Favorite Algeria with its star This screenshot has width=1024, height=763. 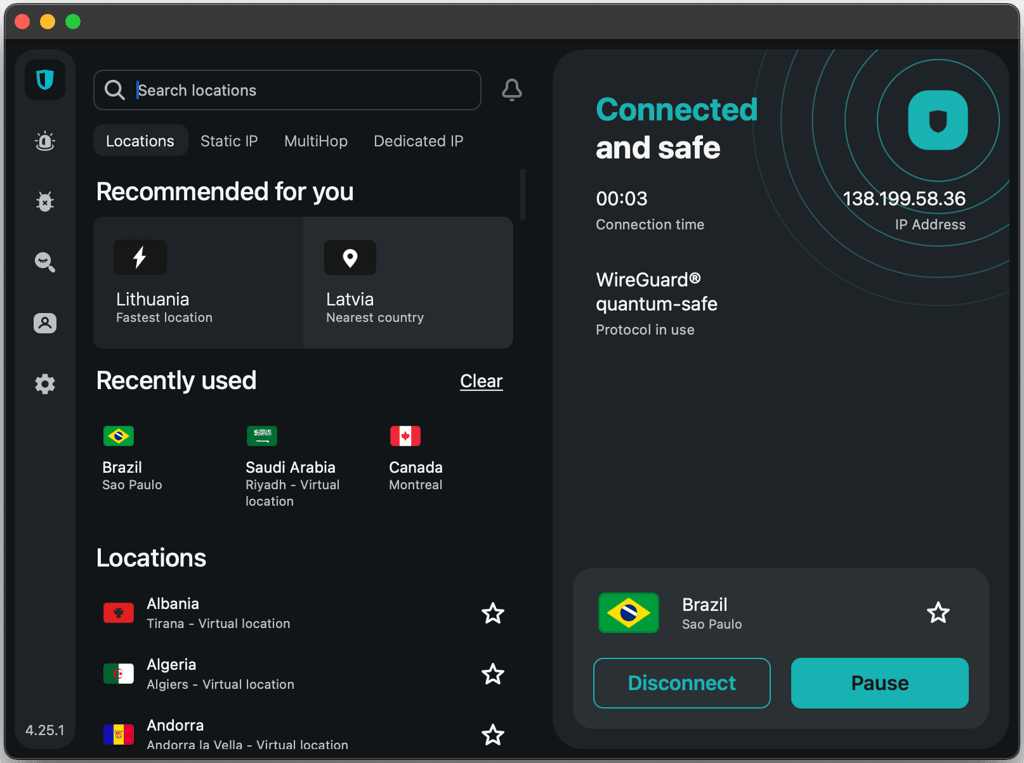492,674
